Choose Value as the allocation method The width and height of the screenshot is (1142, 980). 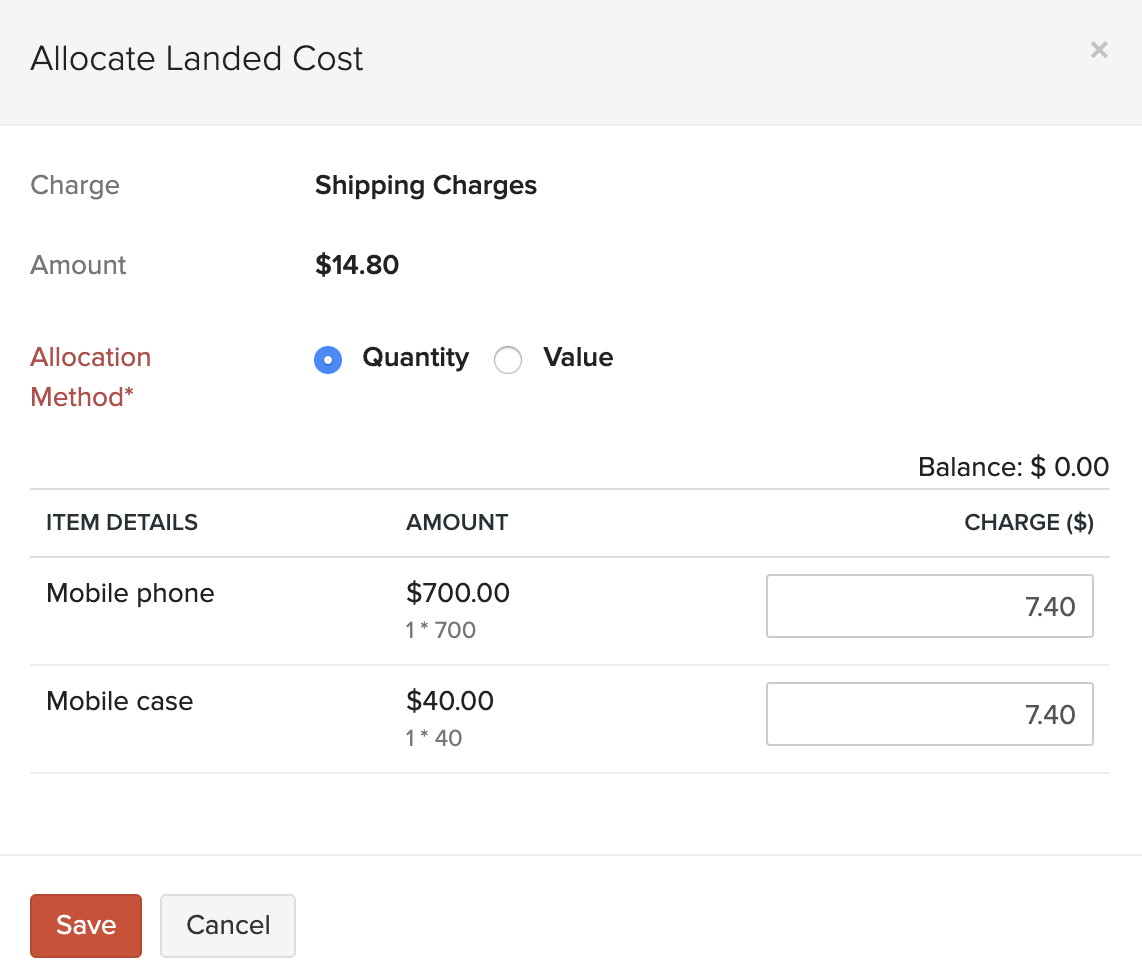[x=508, y=360]
